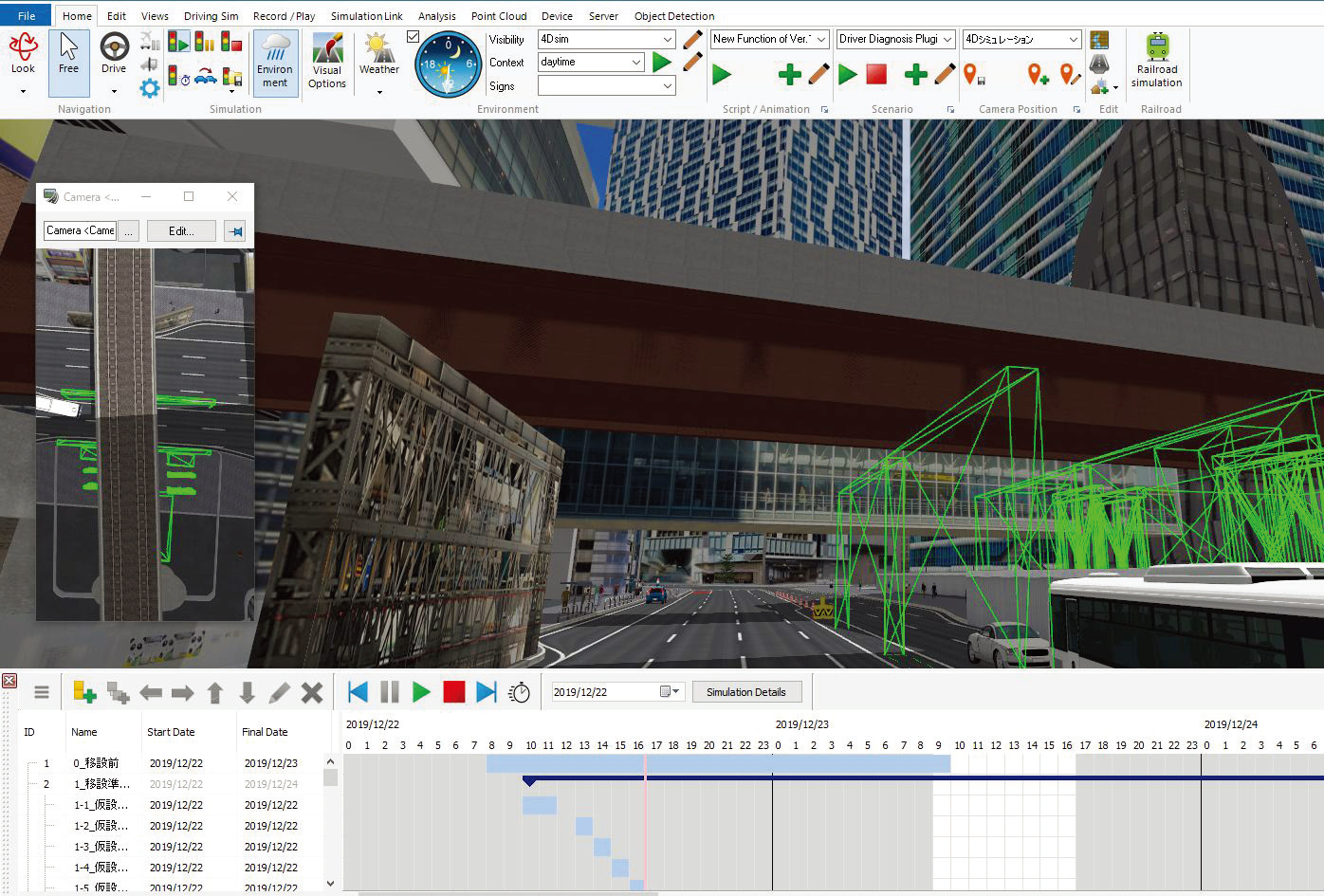Add a new script with green plus
Screen dimensions: 1324x896
pyautogui.click(x=789, y=74)
